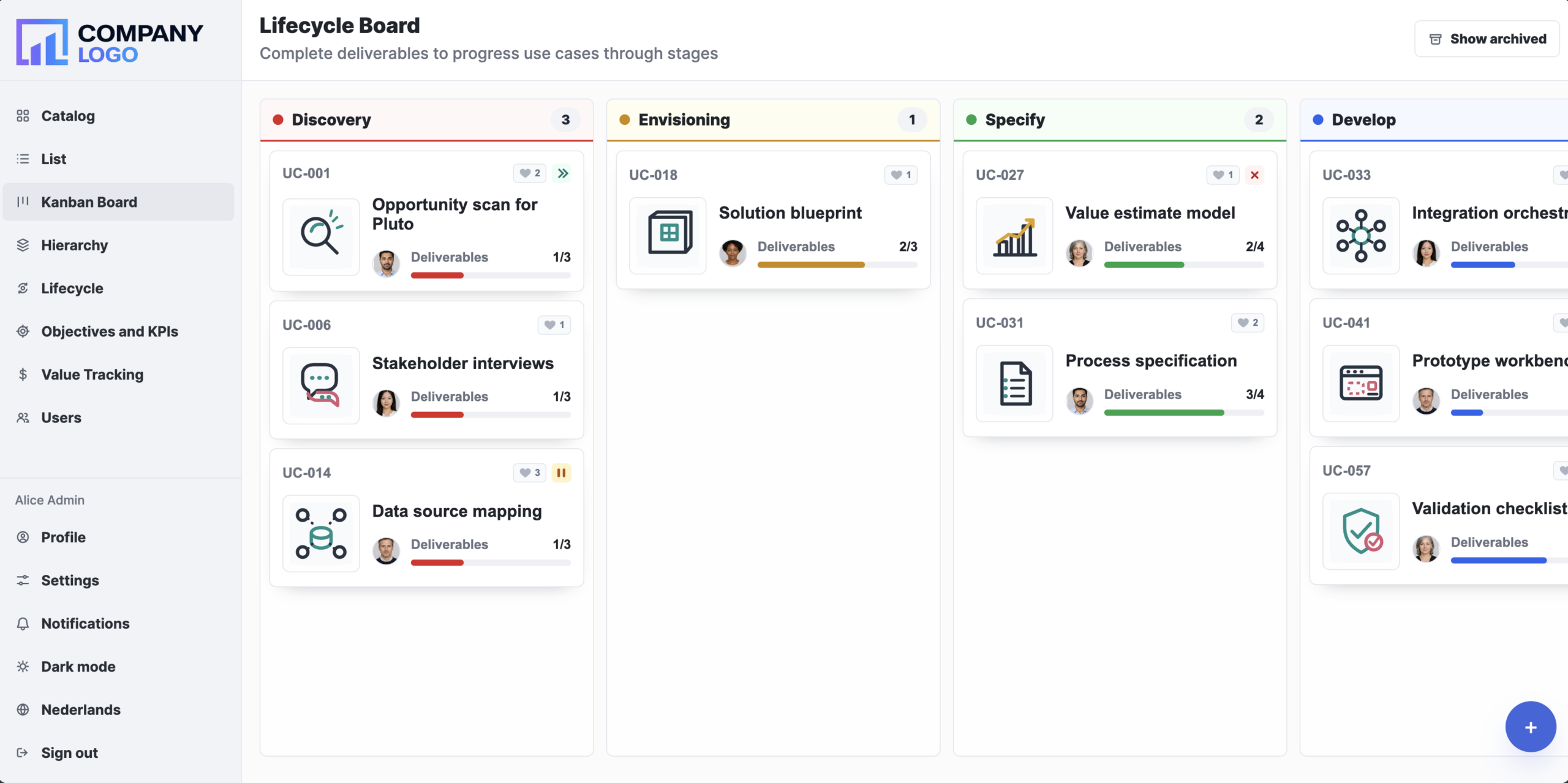Screen dimensions: 1568x783
Task: Click the heart badge on UC-018
Action: pyautogui.click(x=901, y=175)
